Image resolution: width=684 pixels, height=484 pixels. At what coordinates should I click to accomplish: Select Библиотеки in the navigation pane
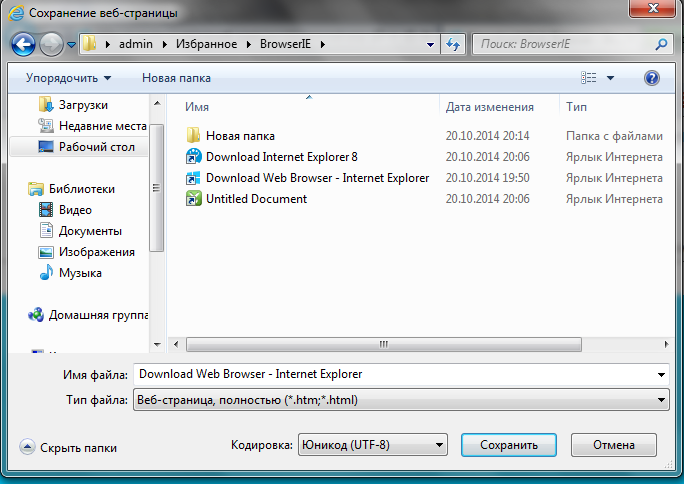pos(82,189)
